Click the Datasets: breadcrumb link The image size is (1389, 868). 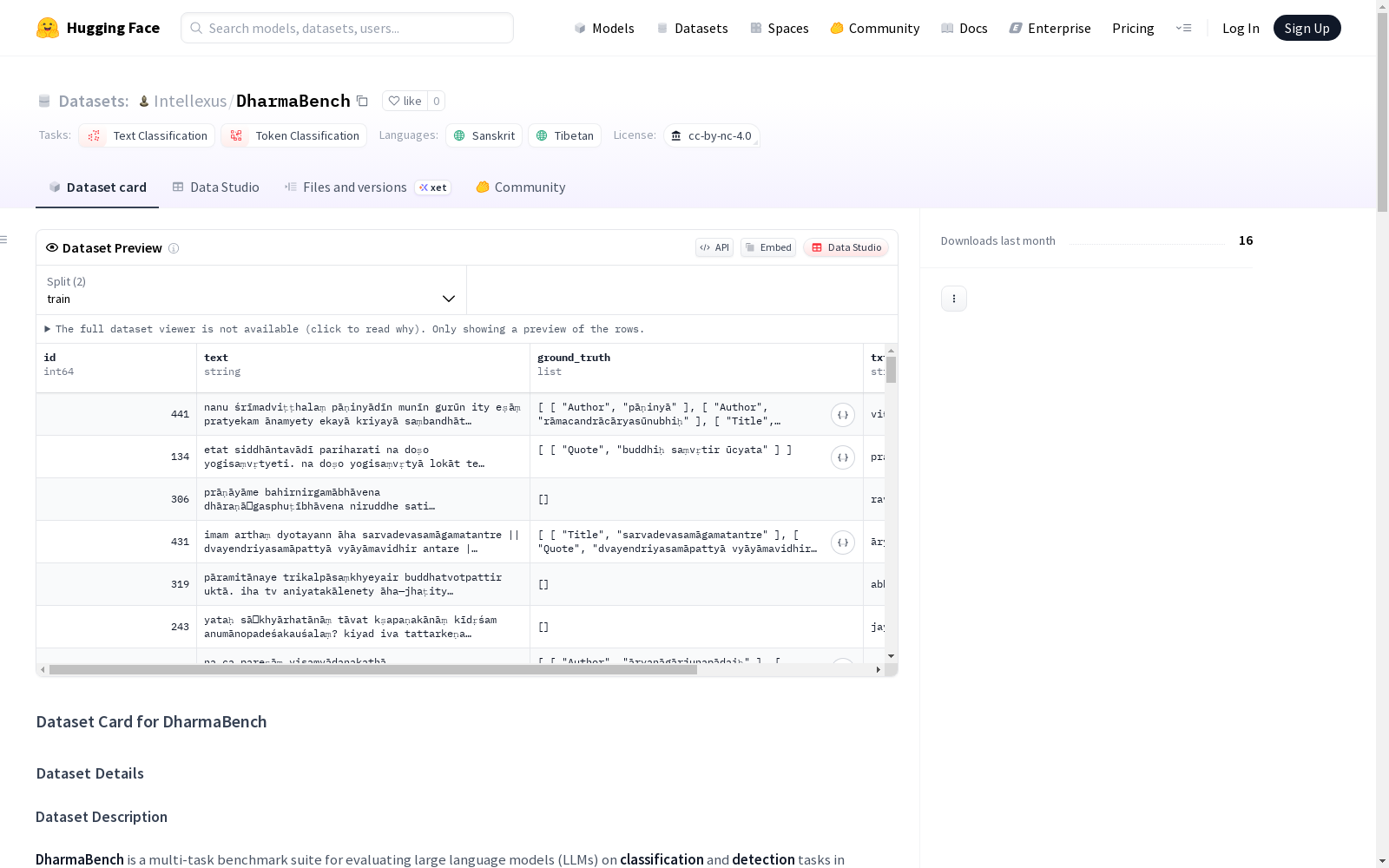click(x=94, y=101)
